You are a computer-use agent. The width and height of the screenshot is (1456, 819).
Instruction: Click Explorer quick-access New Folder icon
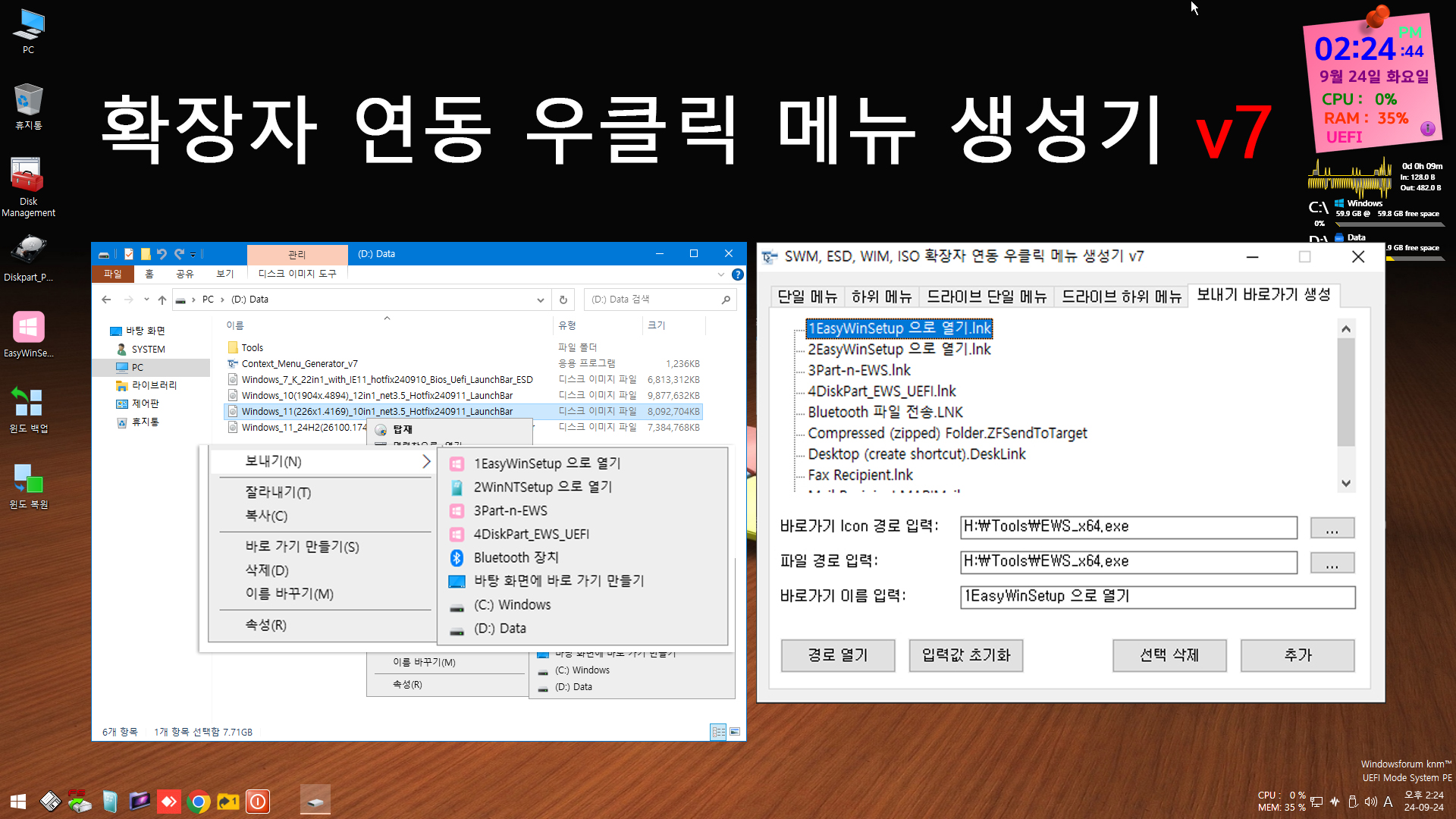145,254
